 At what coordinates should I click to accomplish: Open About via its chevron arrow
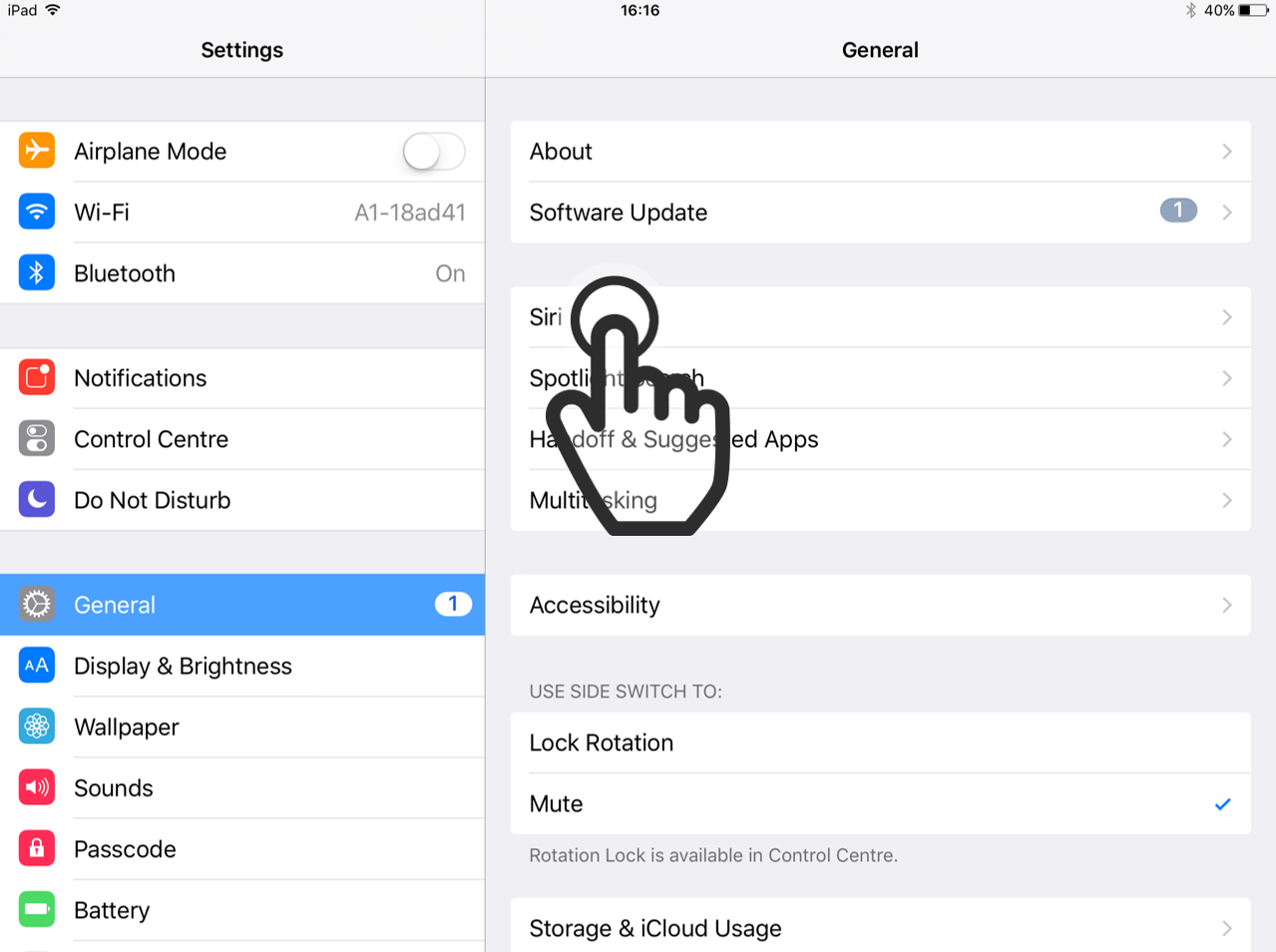click(x=1227, y=152)
